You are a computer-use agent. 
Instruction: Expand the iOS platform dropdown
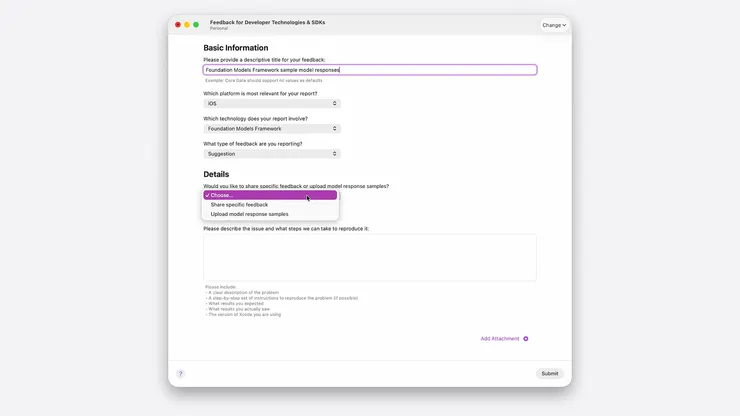(272, 104)
